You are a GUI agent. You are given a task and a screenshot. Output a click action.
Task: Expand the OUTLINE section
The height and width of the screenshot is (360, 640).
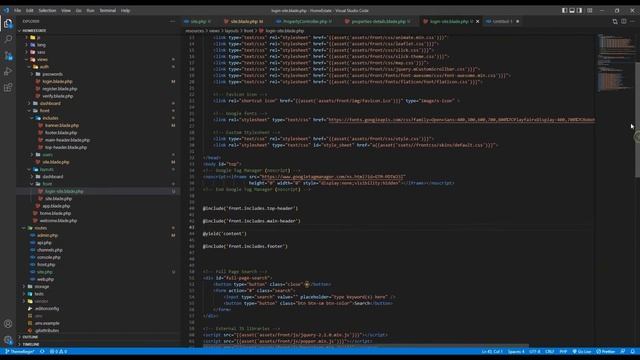[98, 337]
